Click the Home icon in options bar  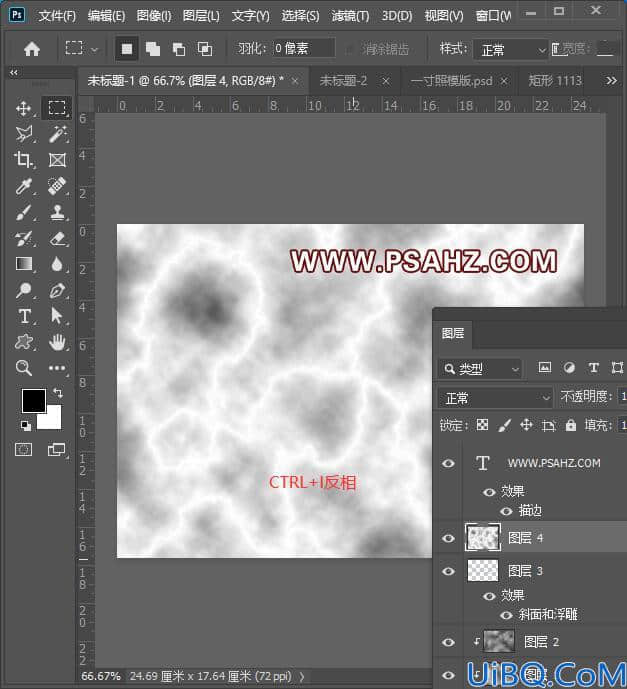32,49
